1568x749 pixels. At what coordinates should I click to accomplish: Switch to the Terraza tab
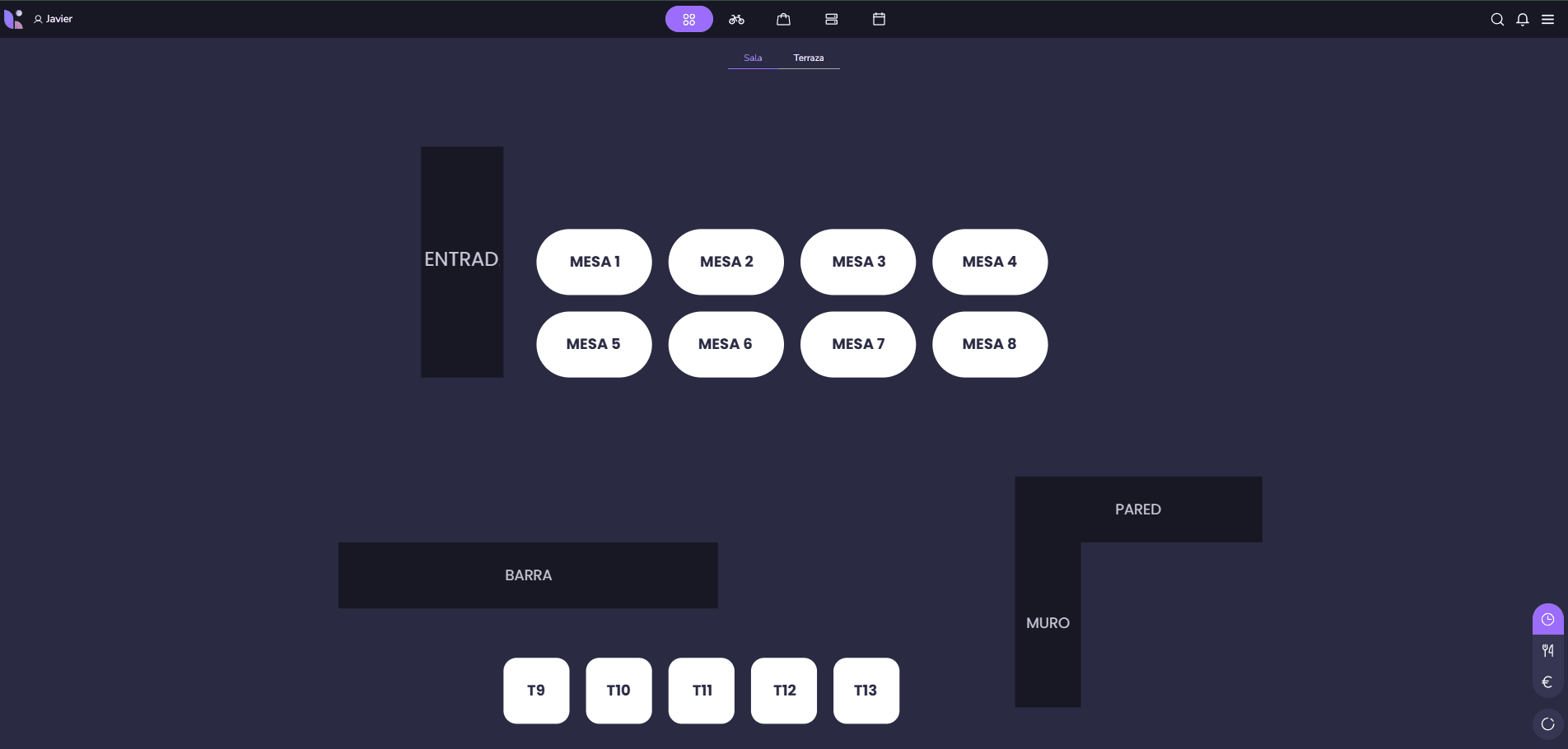[x=808, y=58]
